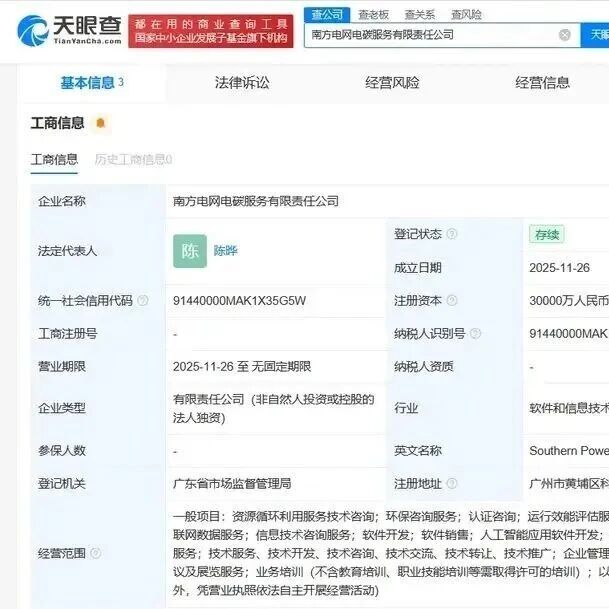Click the company type 有限责任公司 value
The image size is (609, 609).
(x=273, y=409)
